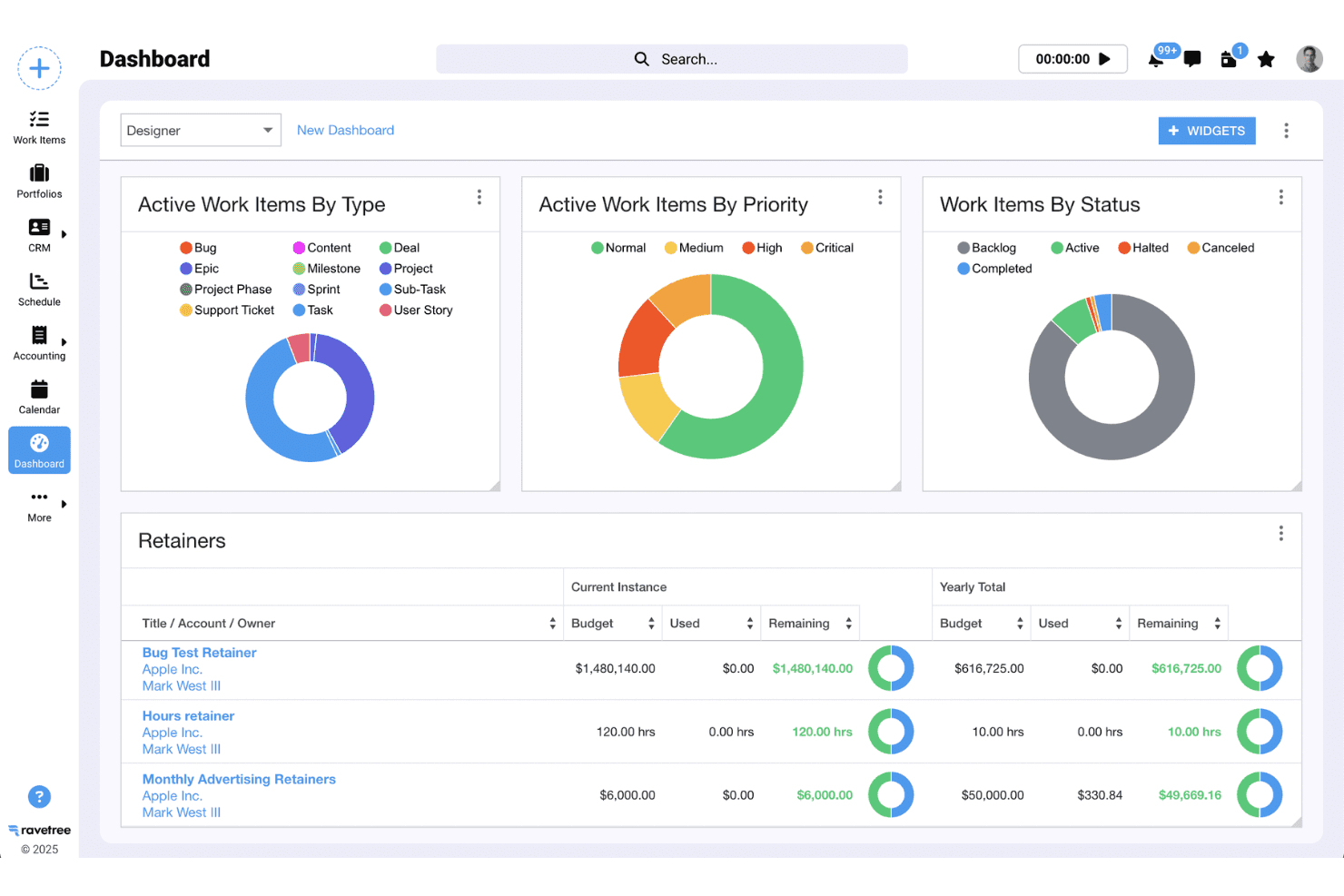Open Portfolios from the sidebar

pos(39,182)
